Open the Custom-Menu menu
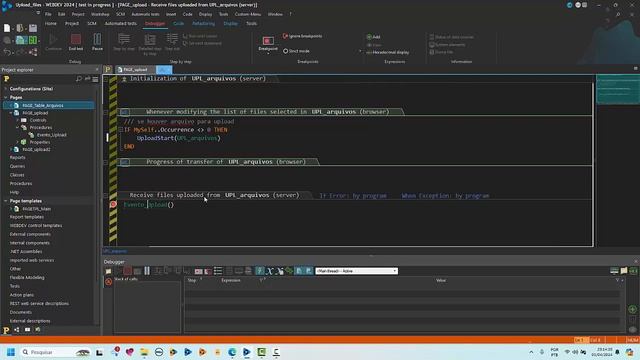This screenshot has width=640, height=360. tap(248, 14)
